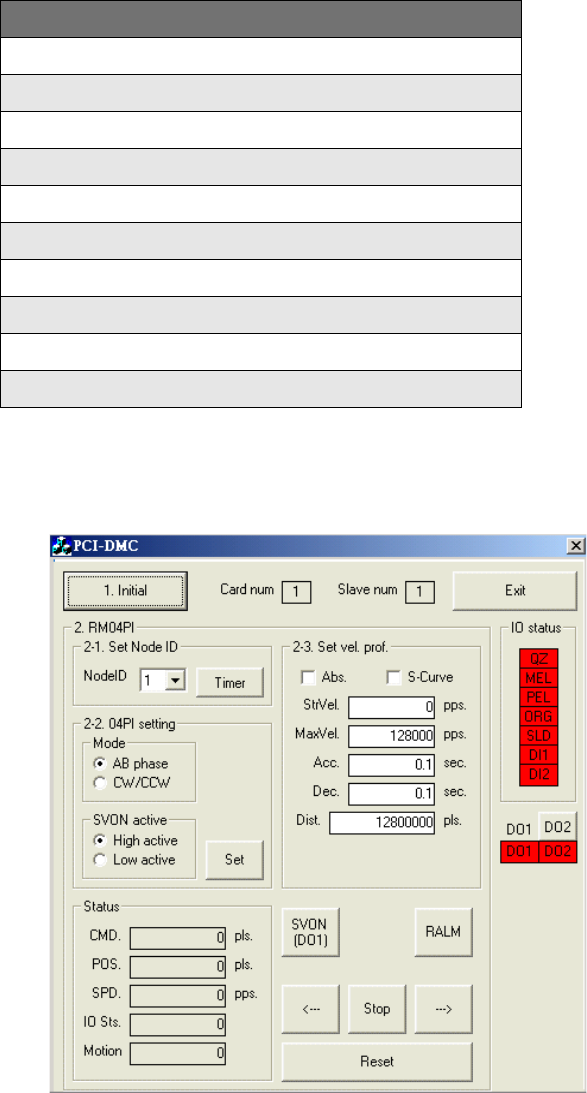The image size is (587, 1093).
Task: Click the red QZ status indicator
Action: [x=538, y=659]
